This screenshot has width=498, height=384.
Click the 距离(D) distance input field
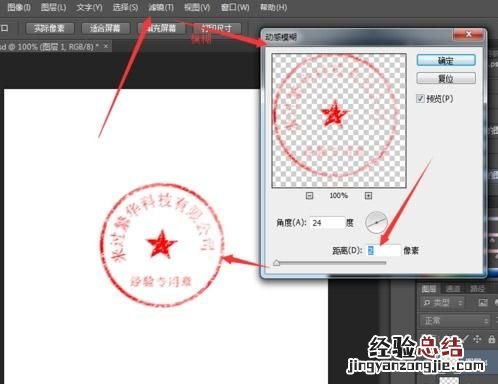click(383, 250)
